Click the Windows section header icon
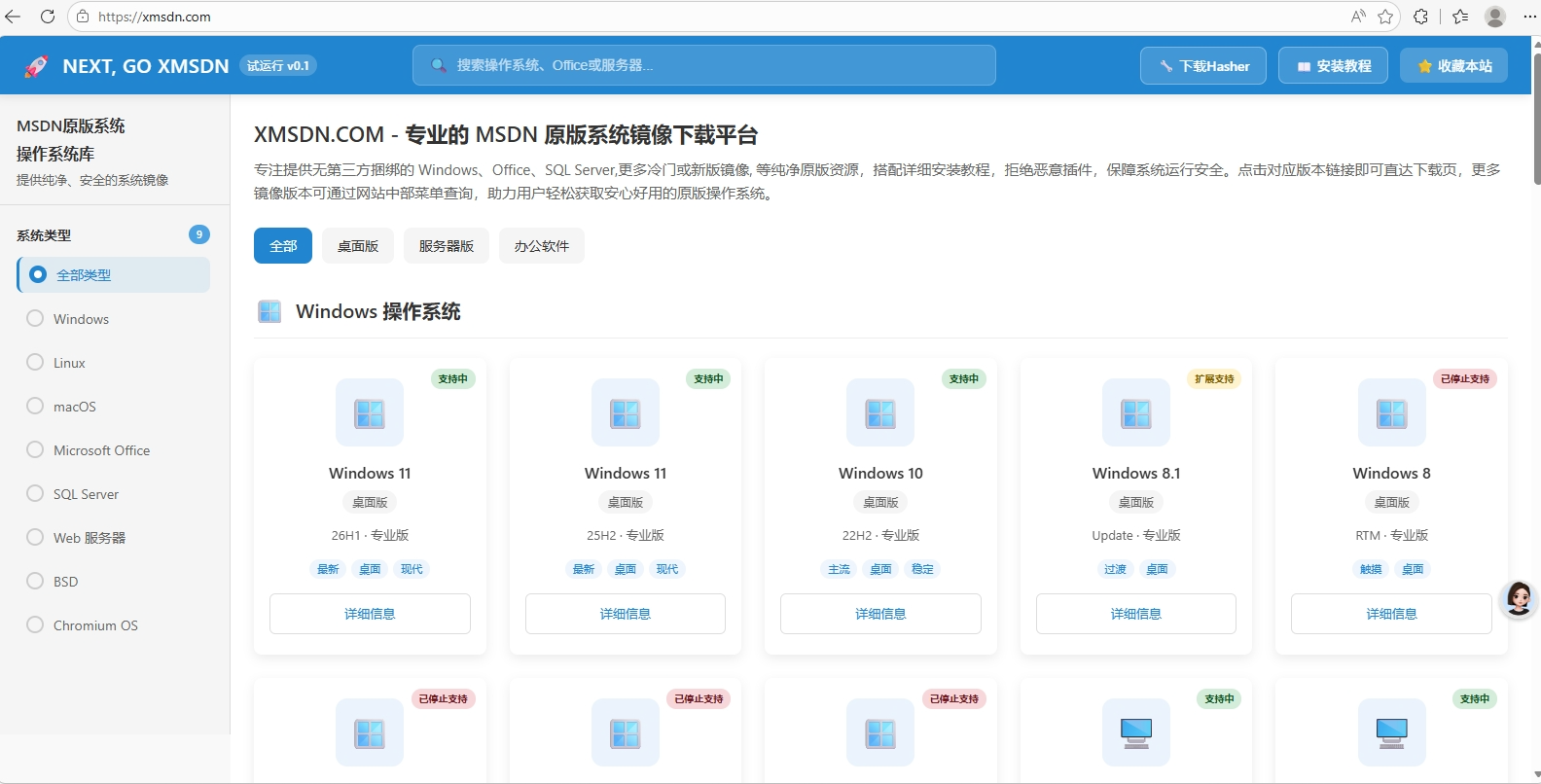The image size is (1541, 784). (269, 311)
